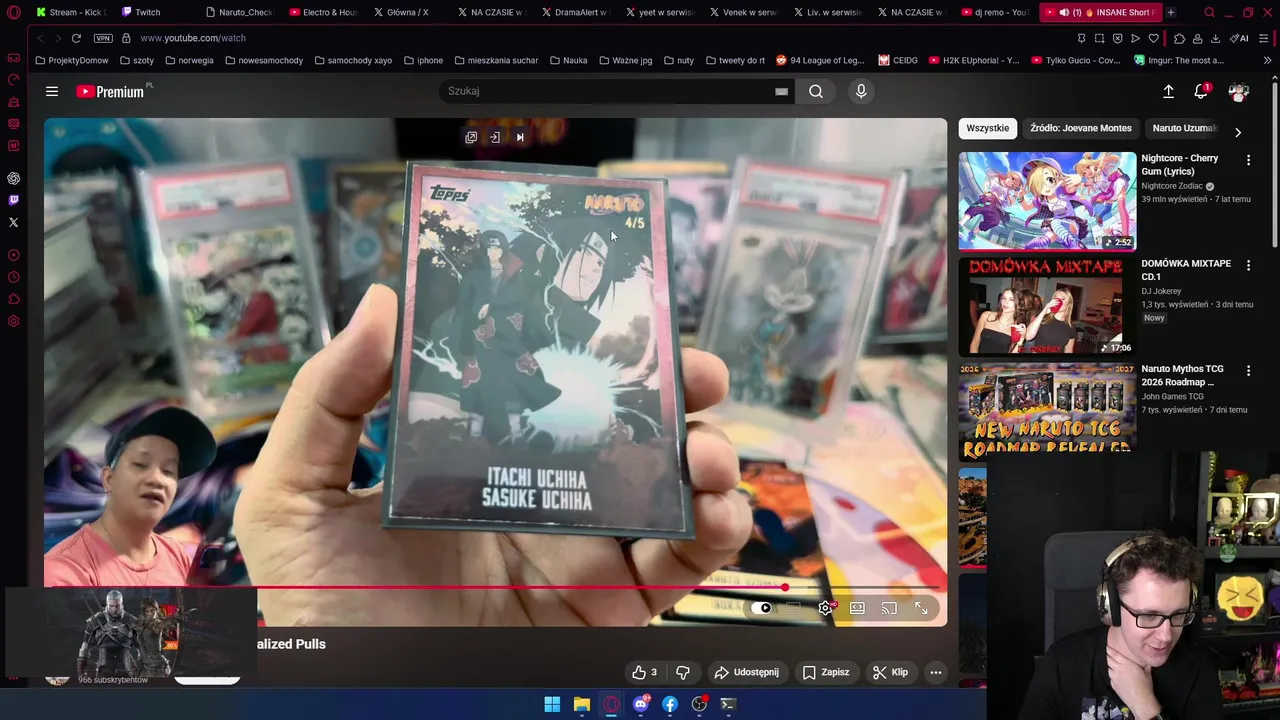1280x720 pixels.
Task: Open X (Twitter) in the Opera sidebar
Action: point(13,222)
